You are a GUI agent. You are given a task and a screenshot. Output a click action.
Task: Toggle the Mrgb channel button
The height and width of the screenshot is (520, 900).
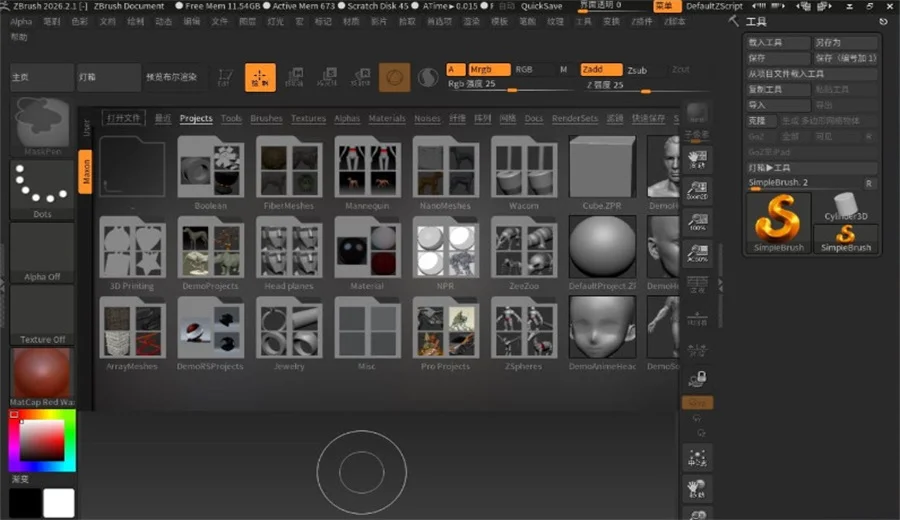coord(489,69)
